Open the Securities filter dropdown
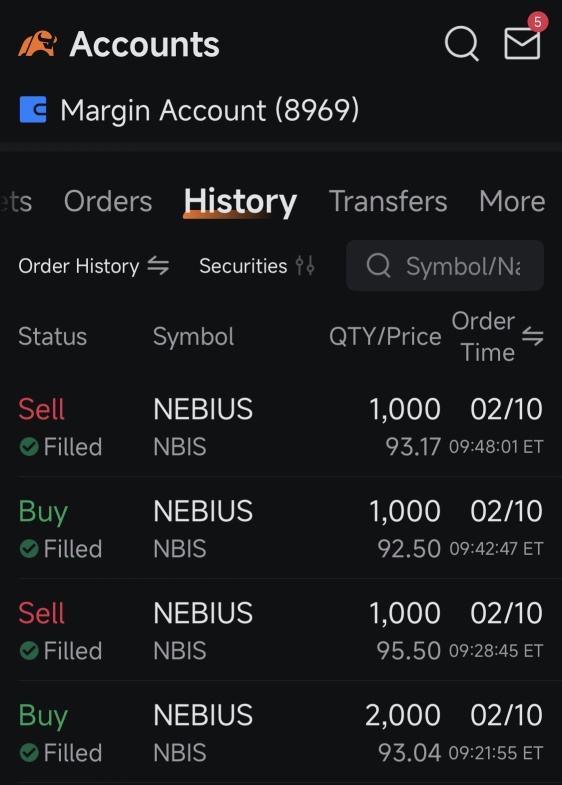This screenshot has width=562, height=785. [x=257, y=266]
